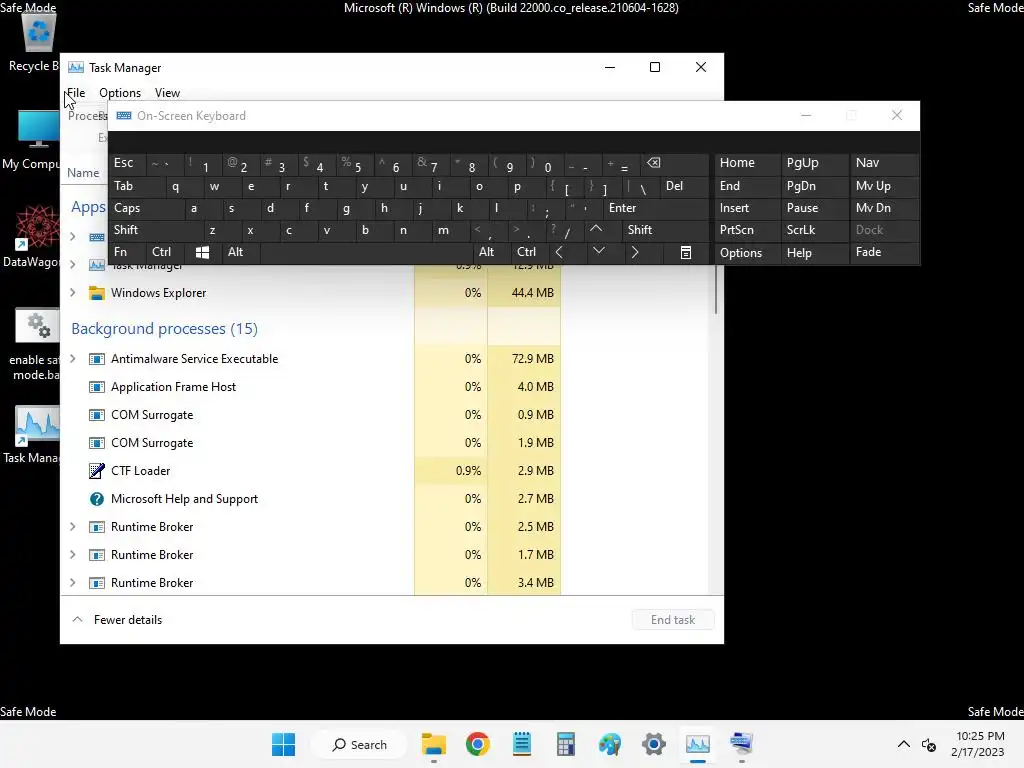Open the Recycle Bin desktop icon
The width and height of the screenshot is (1024, 768).
coord(38,33)
